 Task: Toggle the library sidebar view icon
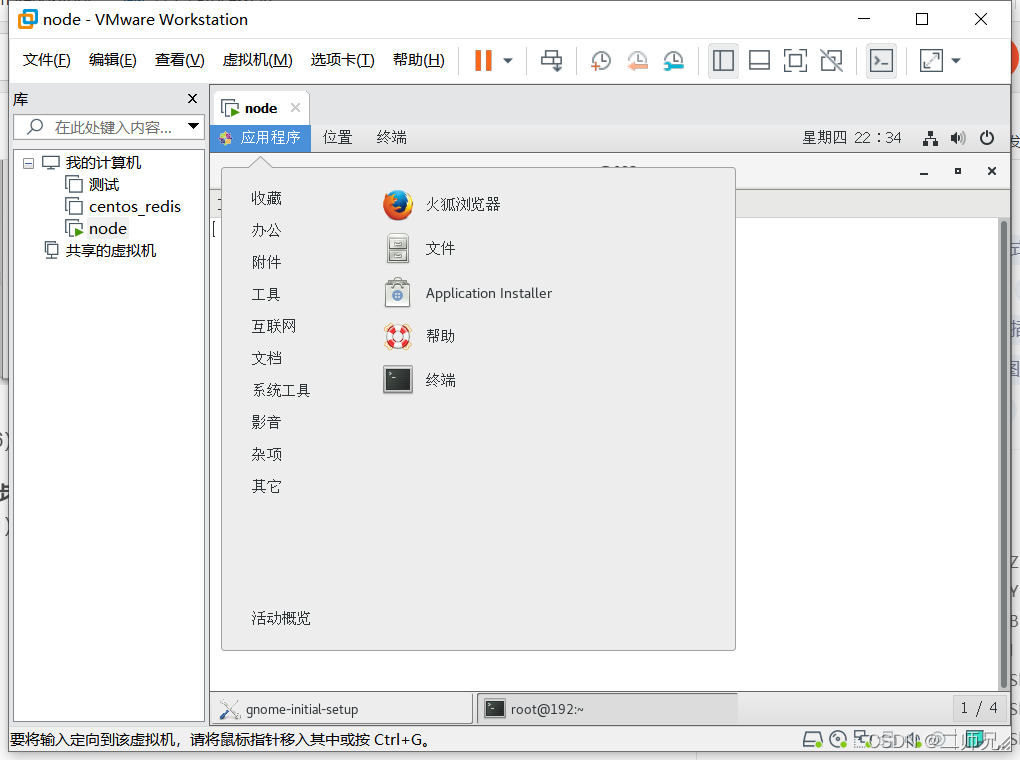(x=723, y=61)
